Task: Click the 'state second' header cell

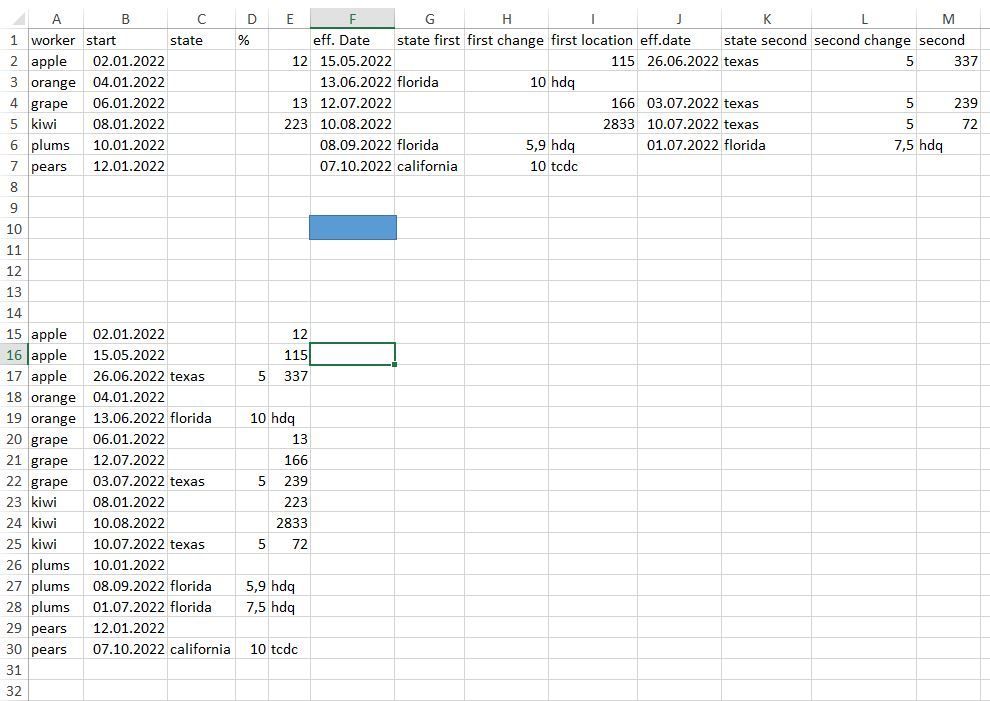Action: click(x=765, y=40)
